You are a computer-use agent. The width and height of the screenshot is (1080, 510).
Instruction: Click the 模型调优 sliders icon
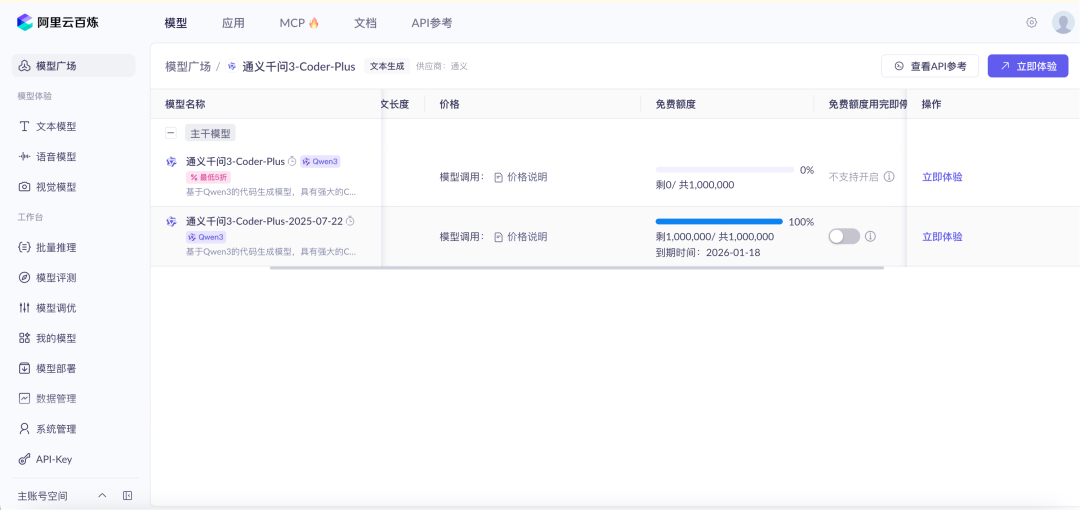click(x=24, y=308)
